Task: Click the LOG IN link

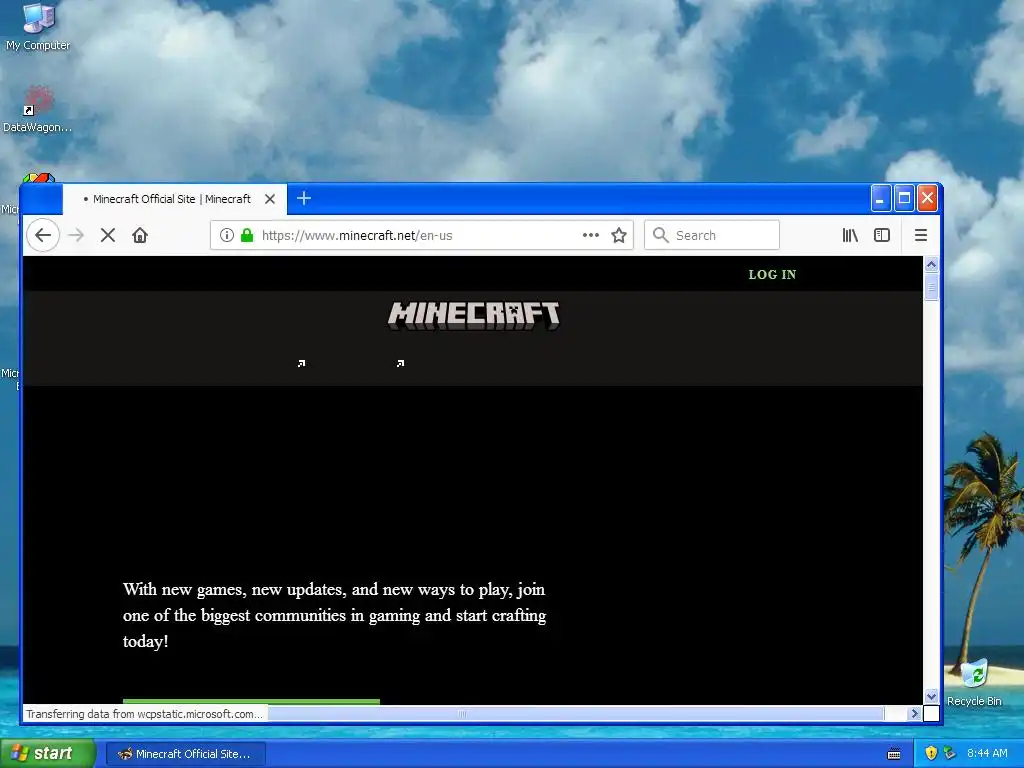Action: (772, 275)
